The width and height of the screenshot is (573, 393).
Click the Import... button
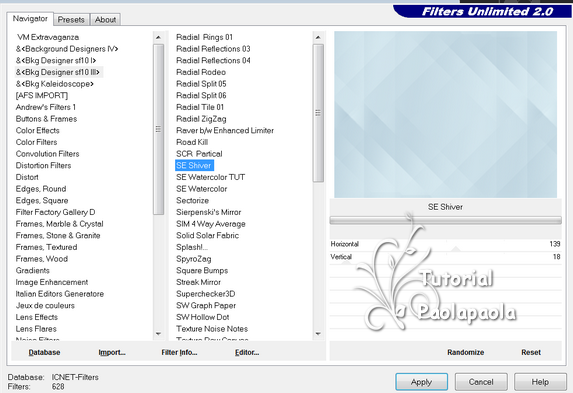click(112, 352)
